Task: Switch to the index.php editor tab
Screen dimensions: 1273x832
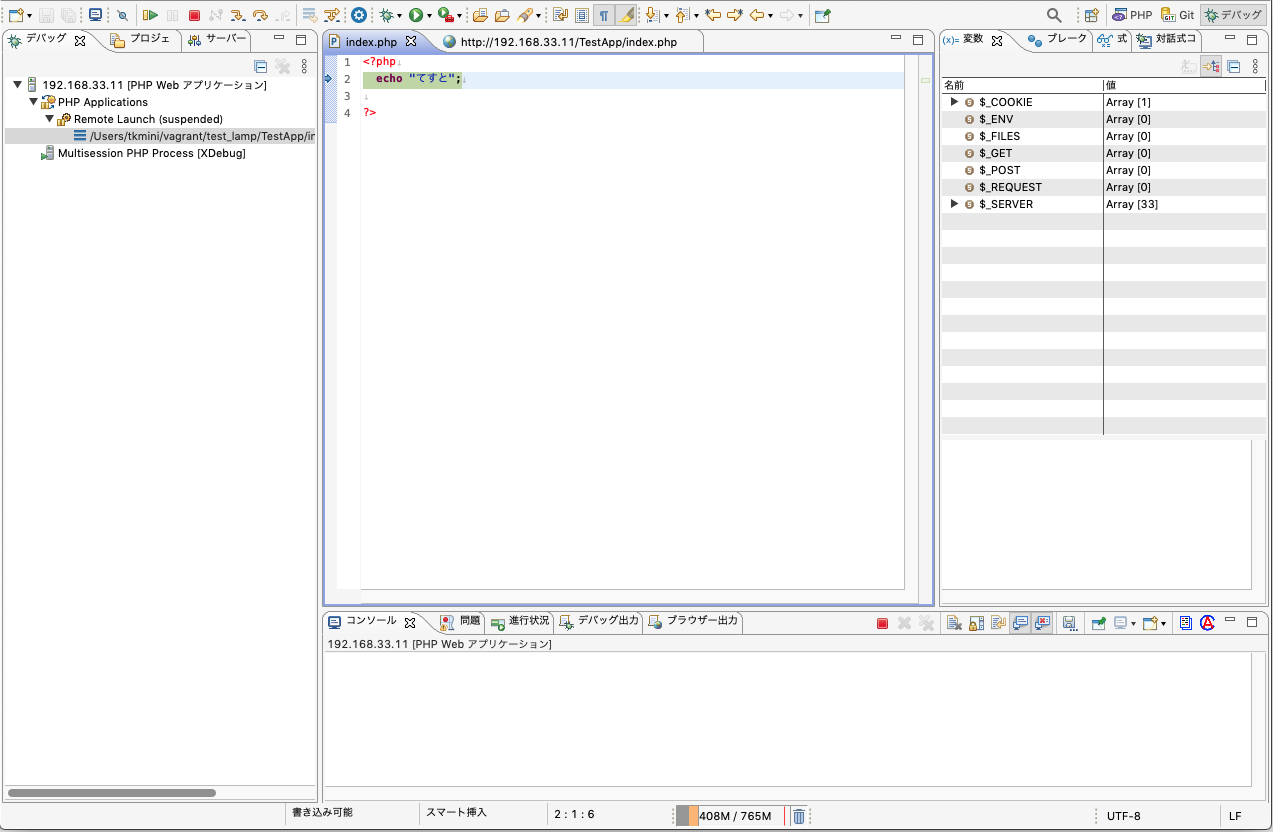Action: point(371,42)
